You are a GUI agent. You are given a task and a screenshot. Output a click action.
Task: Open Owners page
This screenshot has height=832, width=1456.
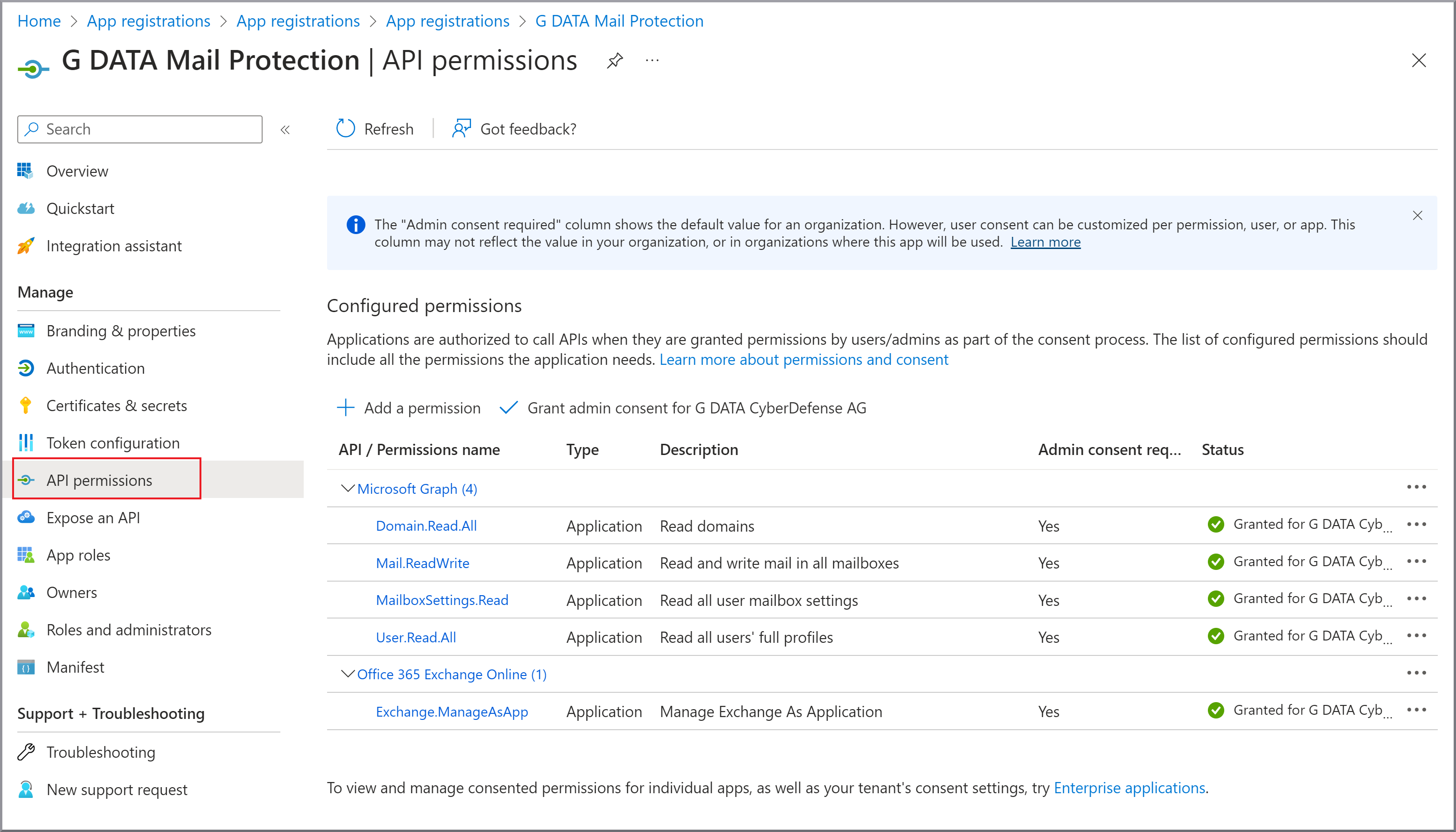(x=71, y=592)
